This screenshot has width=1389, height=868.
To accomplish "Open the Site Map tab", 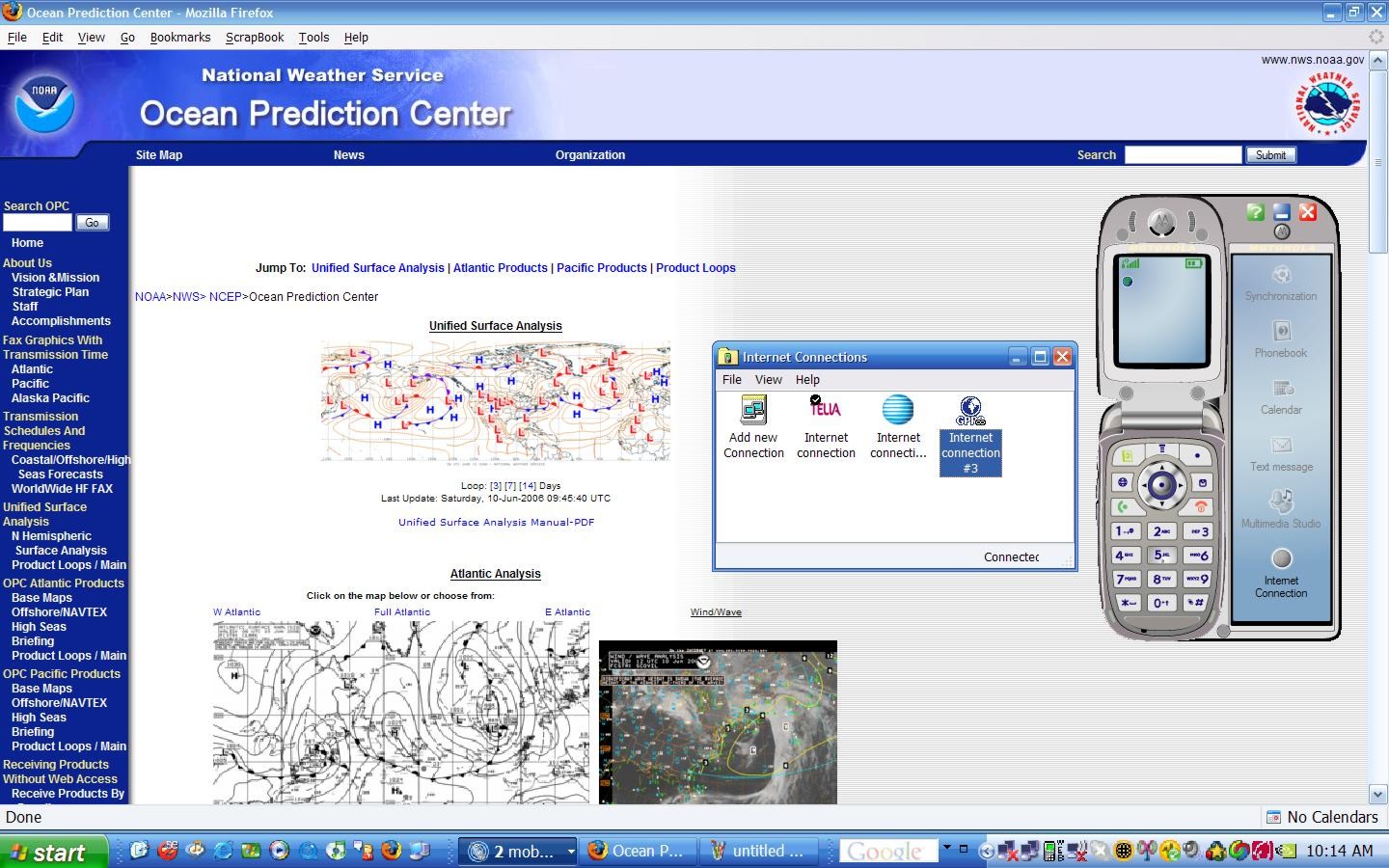I will pyautogui.click(x=159, y=155).
